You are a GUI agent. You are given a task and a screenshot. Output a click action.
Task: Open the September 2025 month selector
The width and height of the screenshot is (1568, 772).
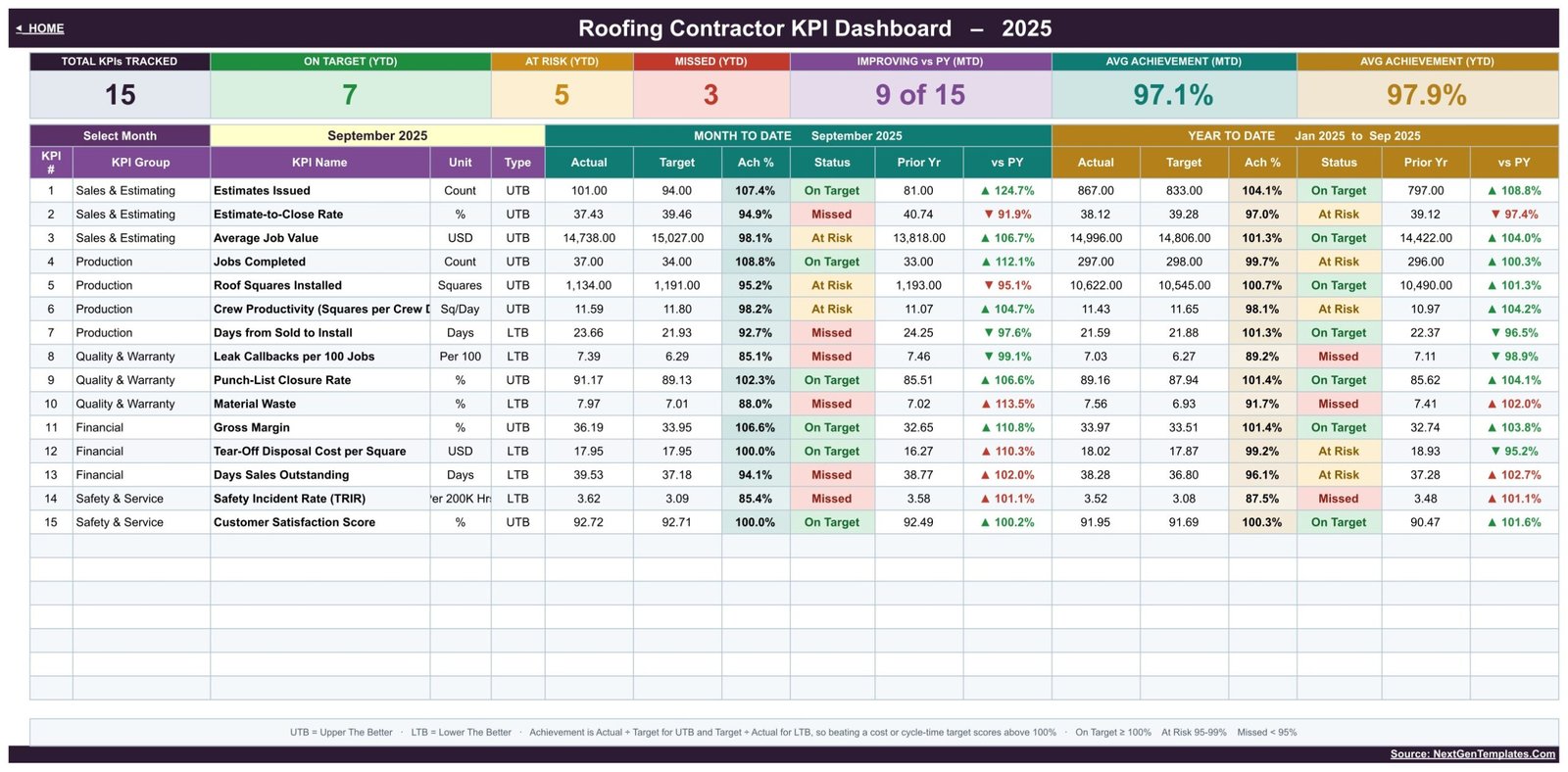pyautogui.click(x=377, y=136)
